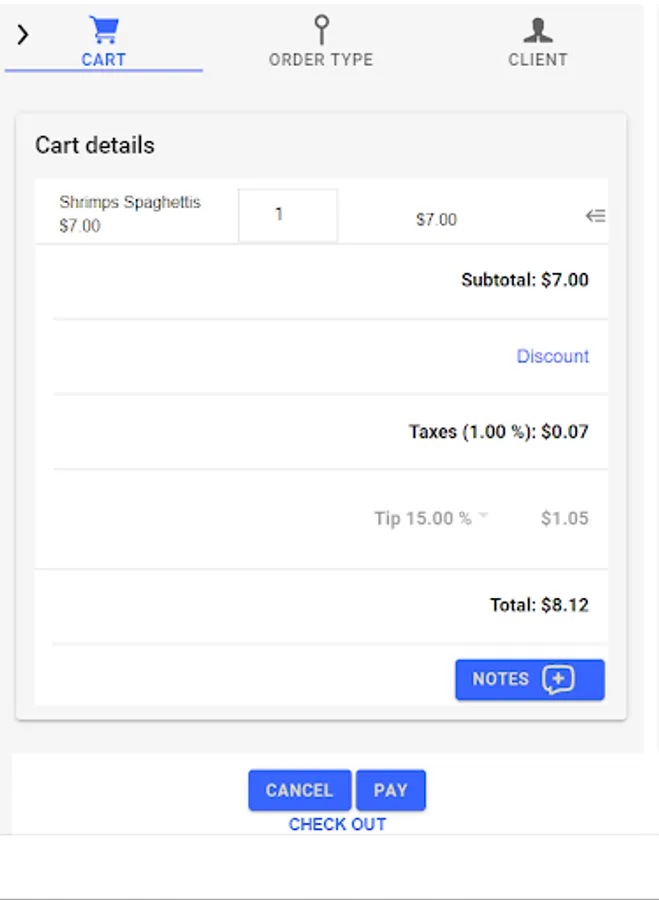Viewport: 659px width, 900px height.
Task: Apply a Discount to the cart
Action: point(553,357)
